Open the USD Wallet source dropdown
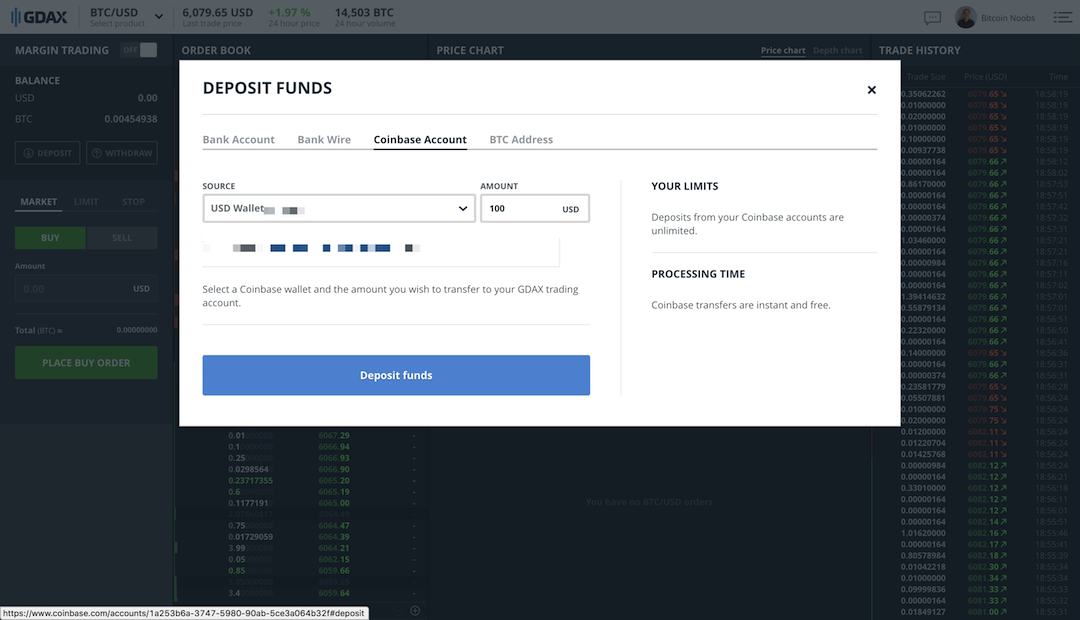This screenshot has height=620, width=1080. tap(339, 208)
